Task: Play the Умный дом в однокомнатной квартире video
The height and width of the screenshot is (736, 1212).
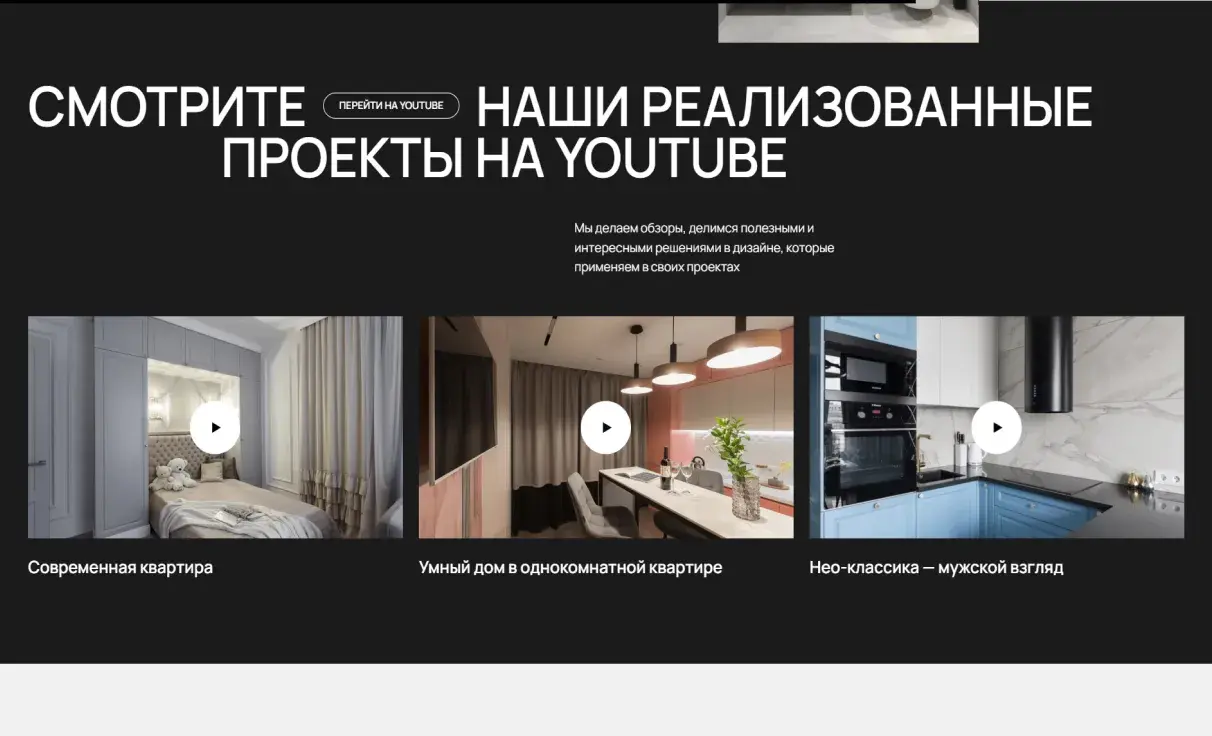Action: (x=606, y=427)
